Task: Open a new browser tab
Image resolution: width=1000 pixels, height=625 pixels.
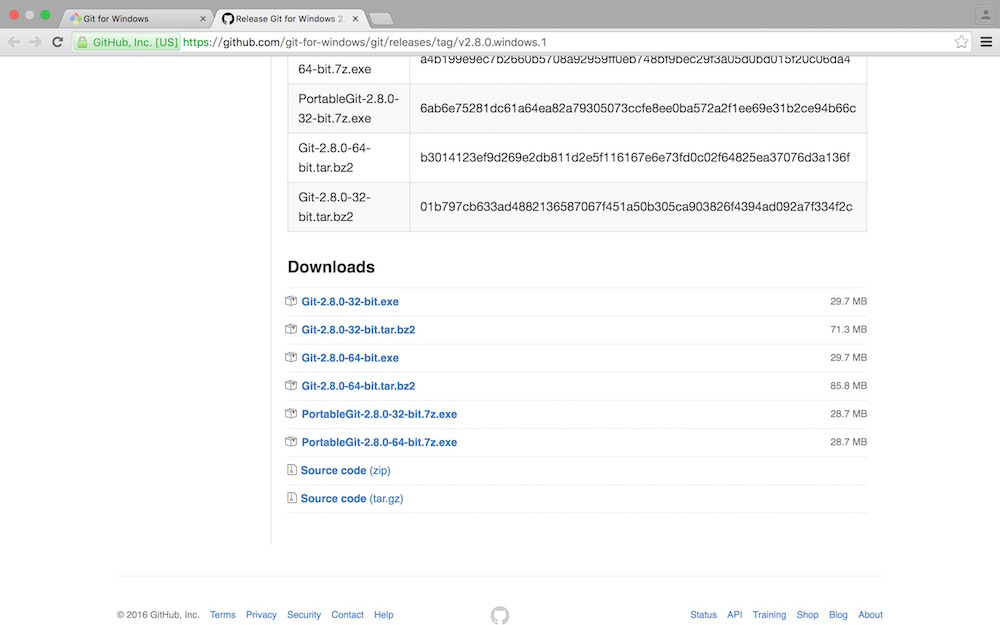Action: [x=381, y=19]
